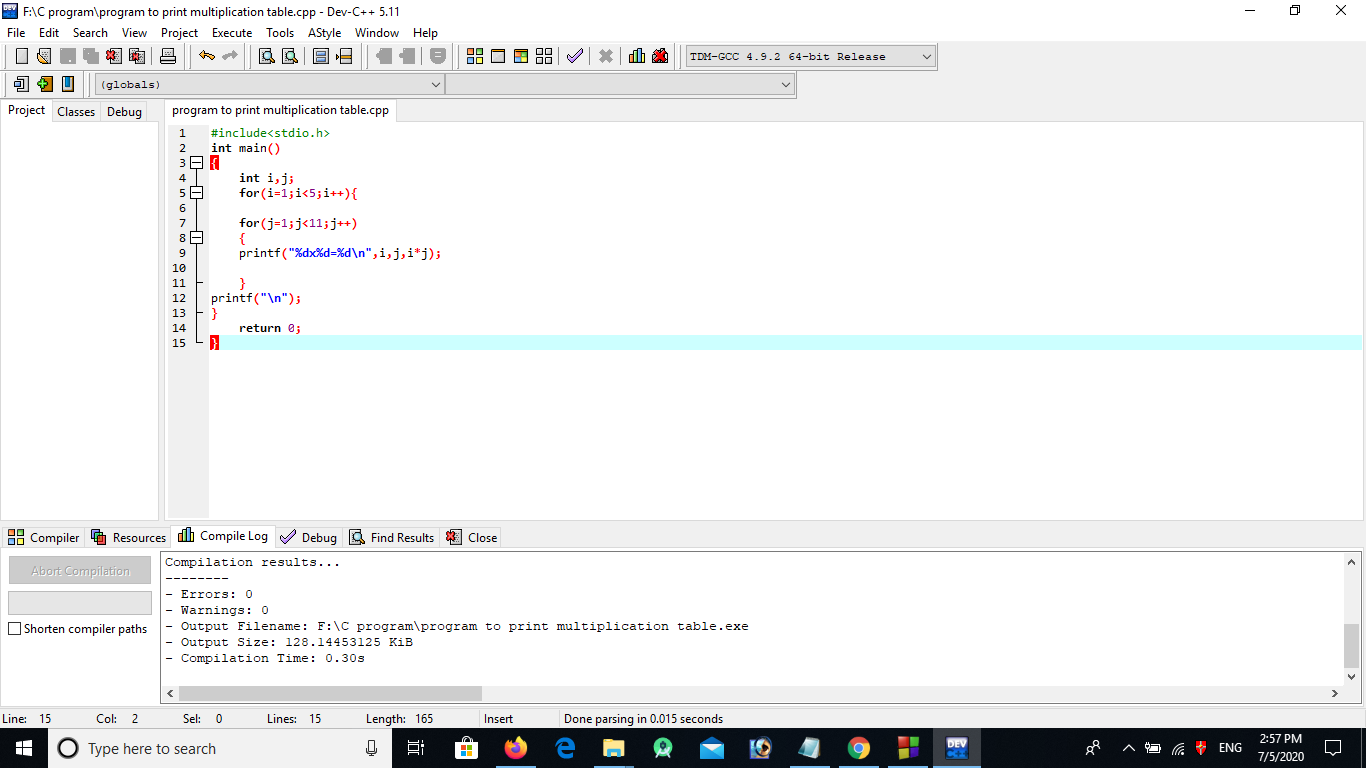Screen dimensions: 1366x768
Task: Click the Save toolbar icon
Action: 68,56
